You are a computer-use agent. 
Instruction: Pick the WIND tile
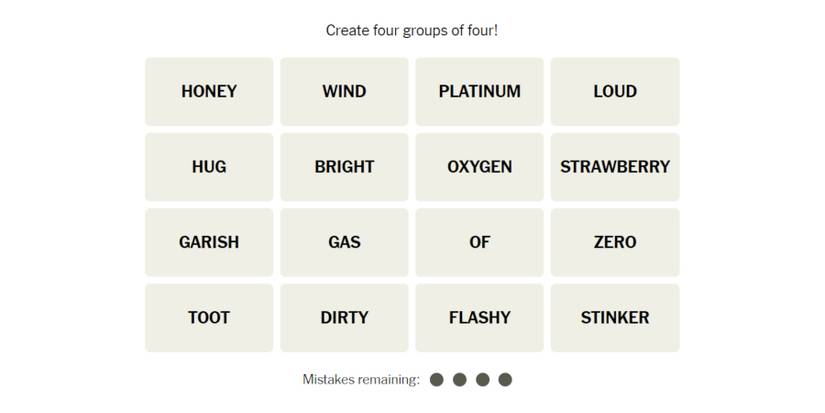point(344,91)
